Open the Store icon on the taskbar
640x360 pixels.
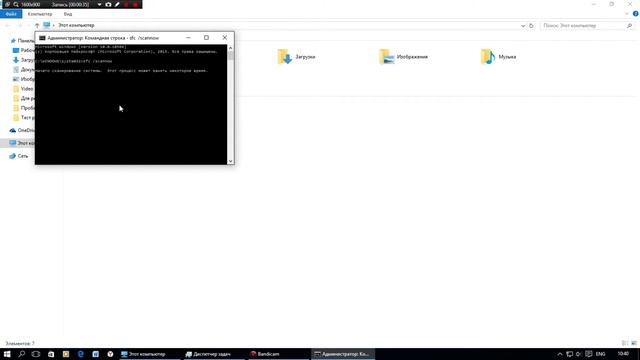point(51,354)
